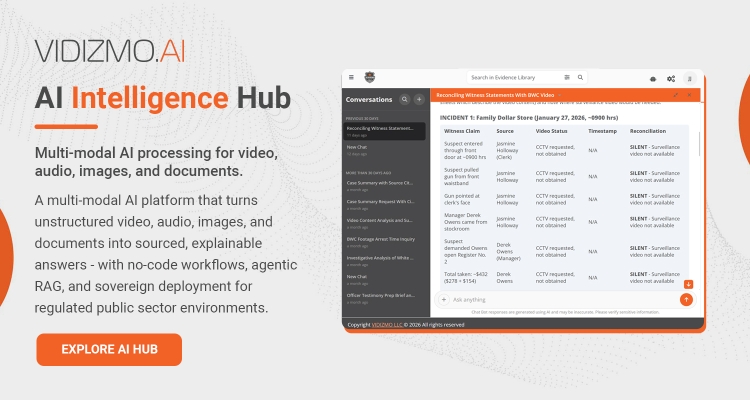Open the Video Content Analysis conversation
The width and height of the screenshot is (750, 400).
pyautogui.click(x=384, y=223)
